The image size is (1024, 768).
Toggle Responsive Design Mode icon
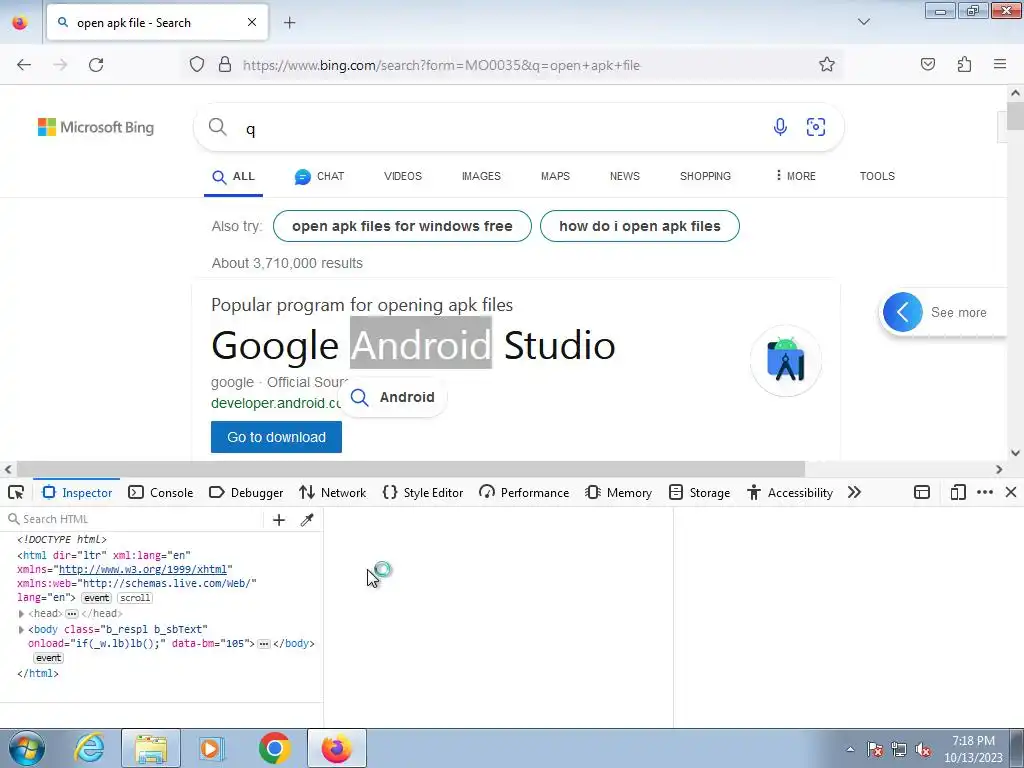coord(958,492)
